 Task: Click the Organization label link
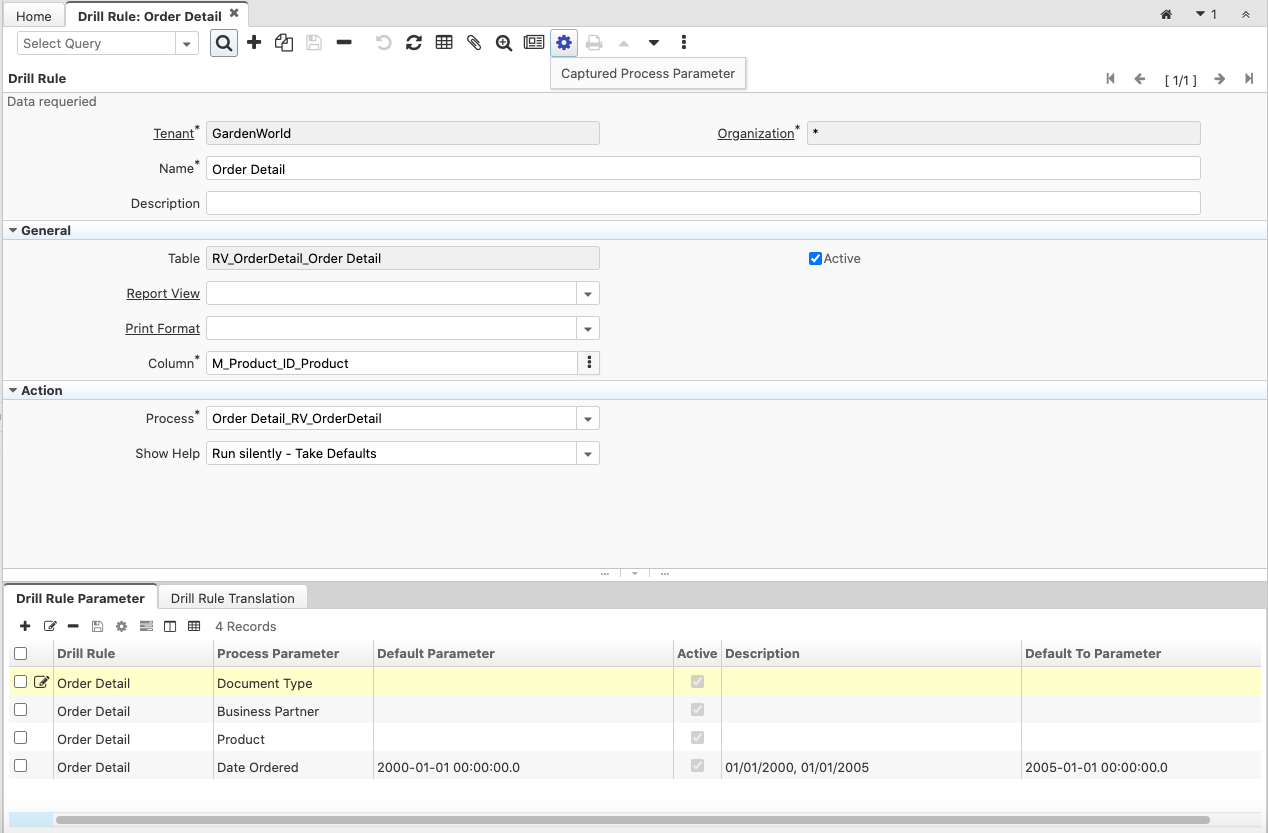[755, 133]
